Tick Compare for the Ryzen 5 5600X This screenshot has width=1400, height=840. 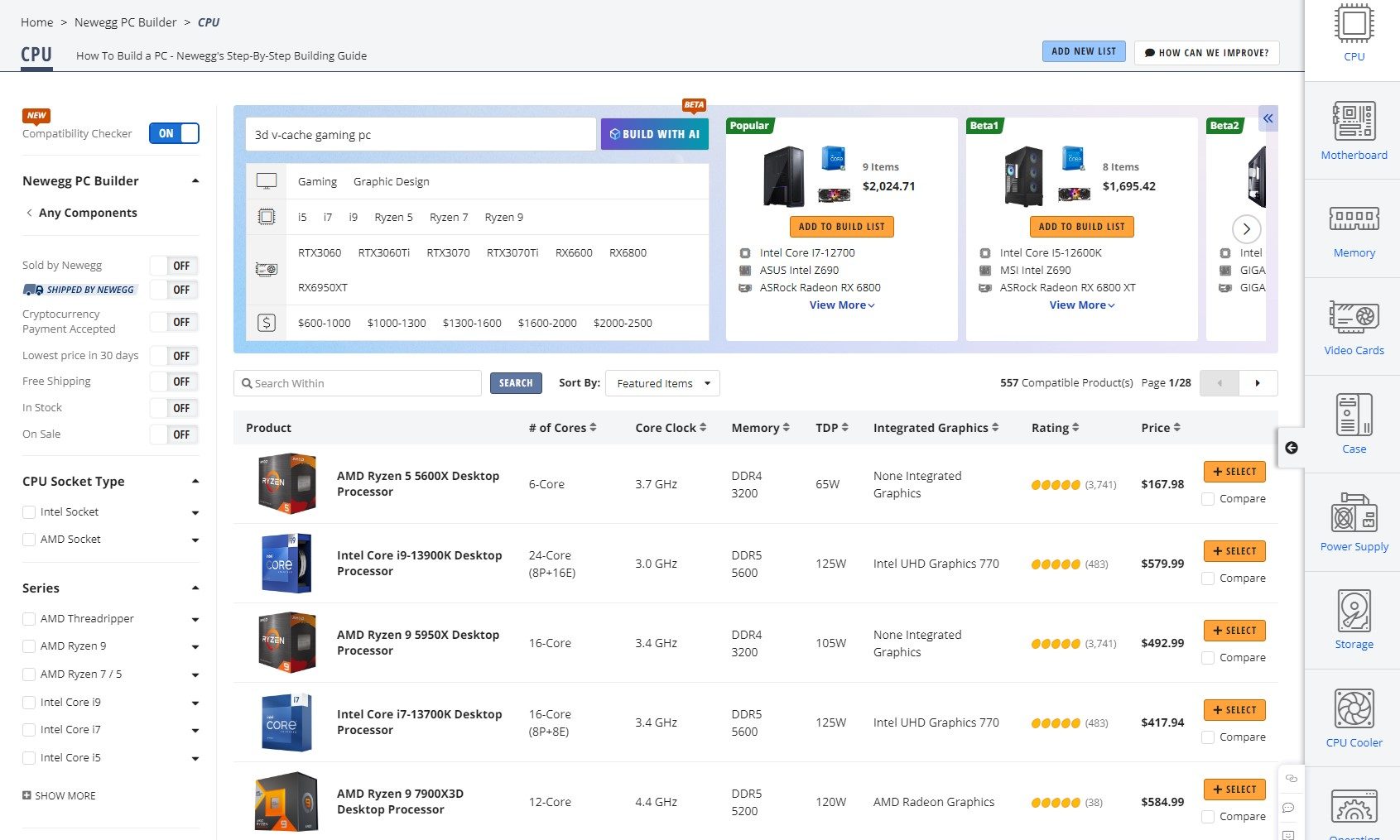pos(1208,499)
